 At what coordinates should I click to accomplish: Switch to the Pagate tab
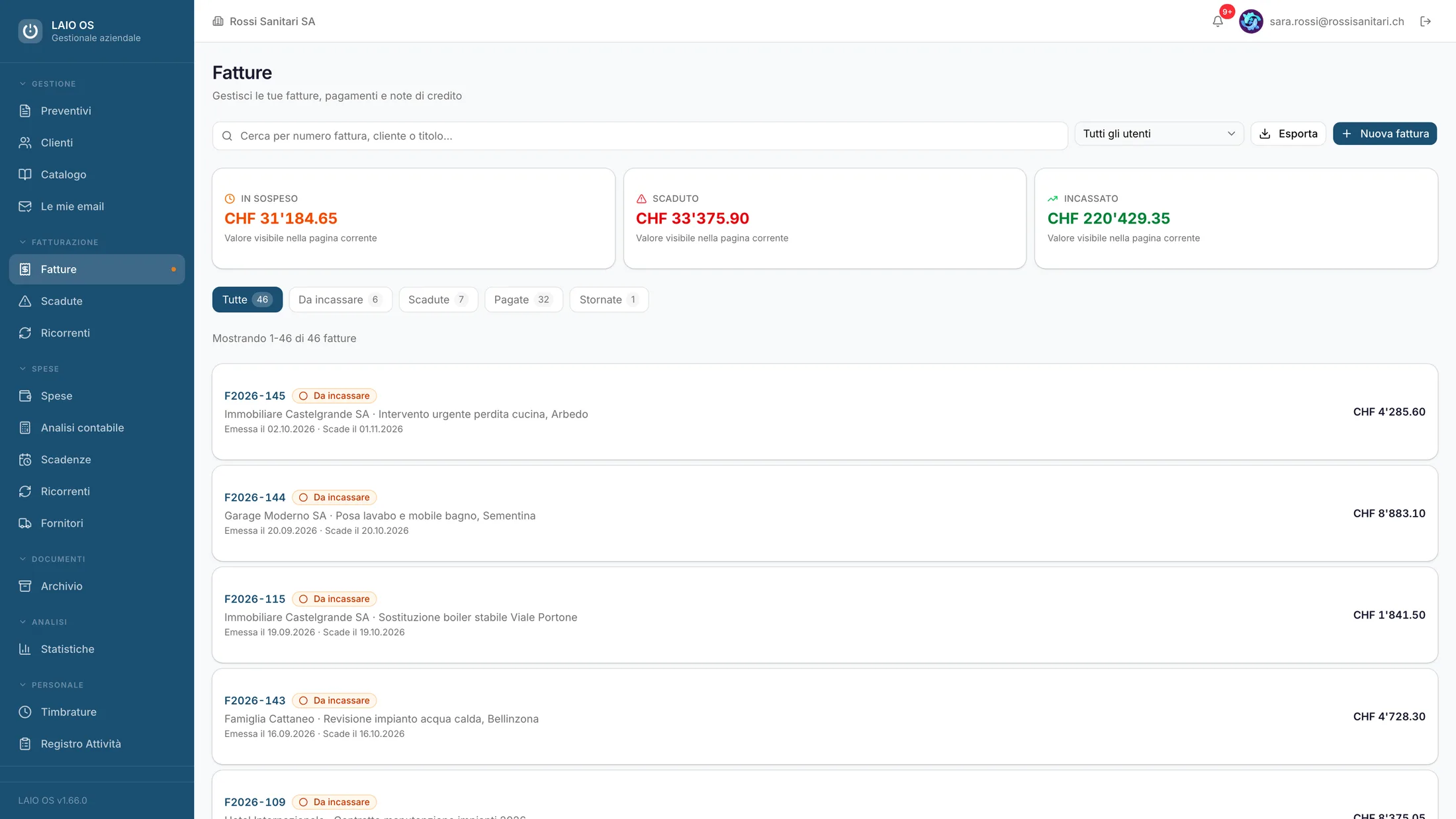click(523, 300)
